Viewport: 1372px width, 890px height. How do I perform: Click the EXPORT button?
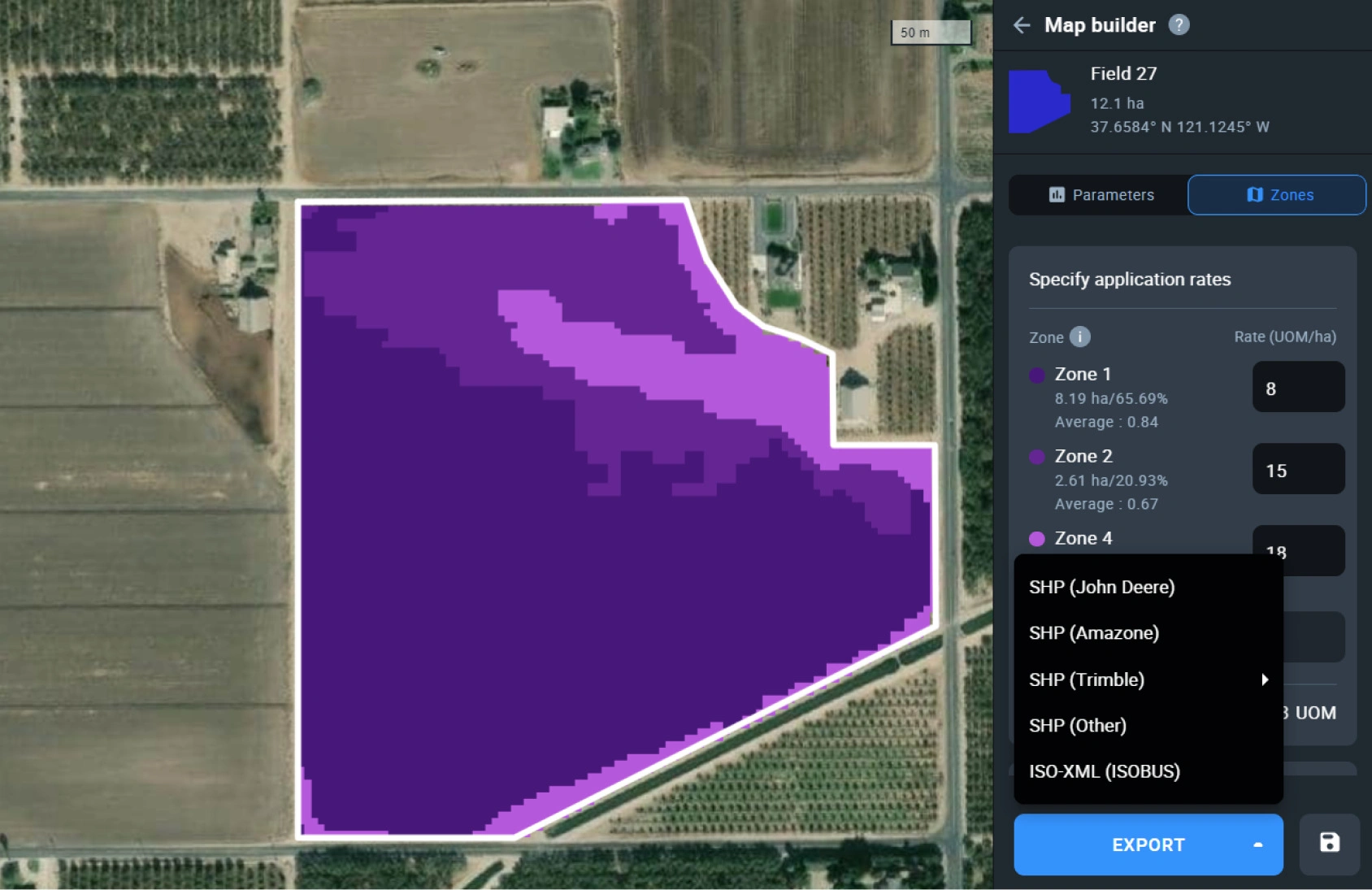pos(1147,845)
